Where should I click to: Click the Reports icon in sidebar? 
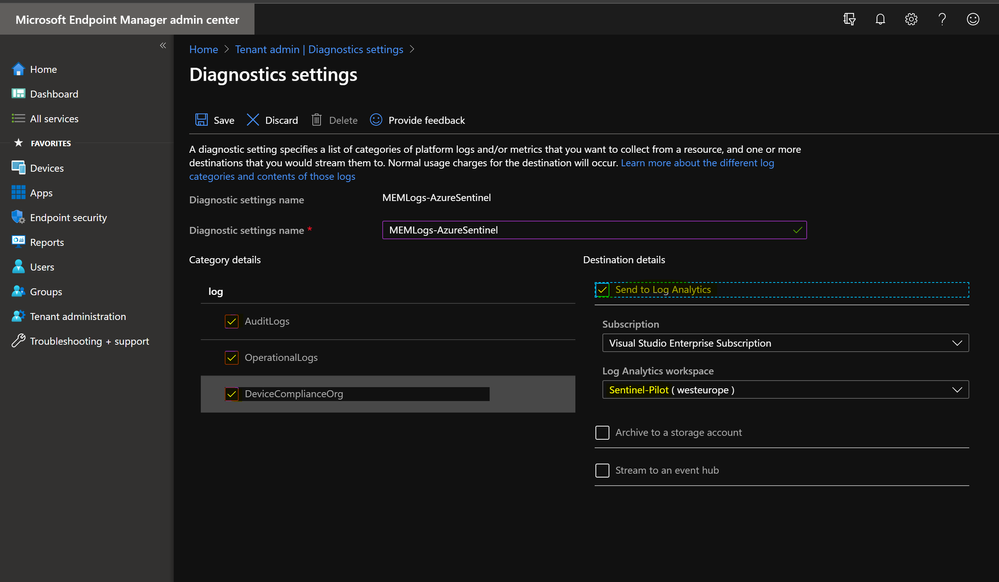(x=18, y=242)
